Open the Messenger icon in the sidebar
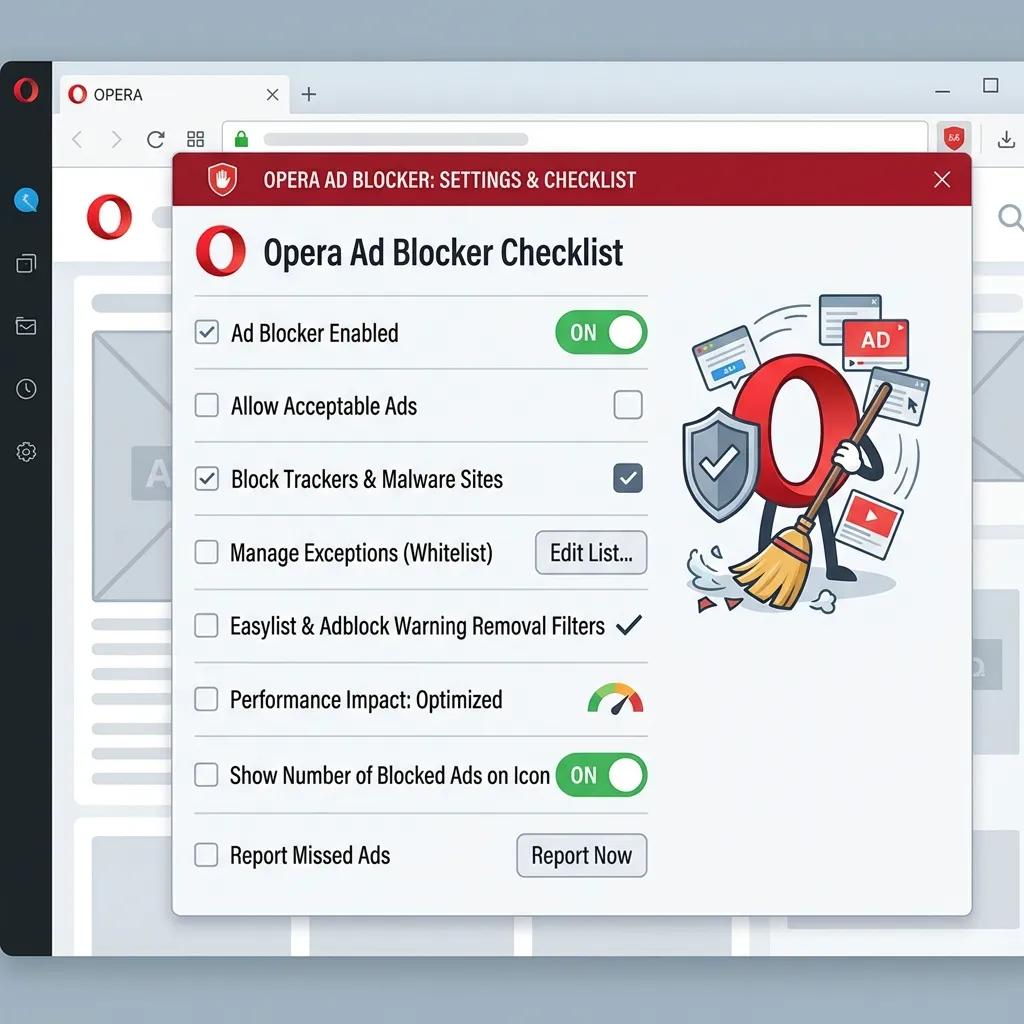Screen dimensions: 1024x1024 coord(26,200)
